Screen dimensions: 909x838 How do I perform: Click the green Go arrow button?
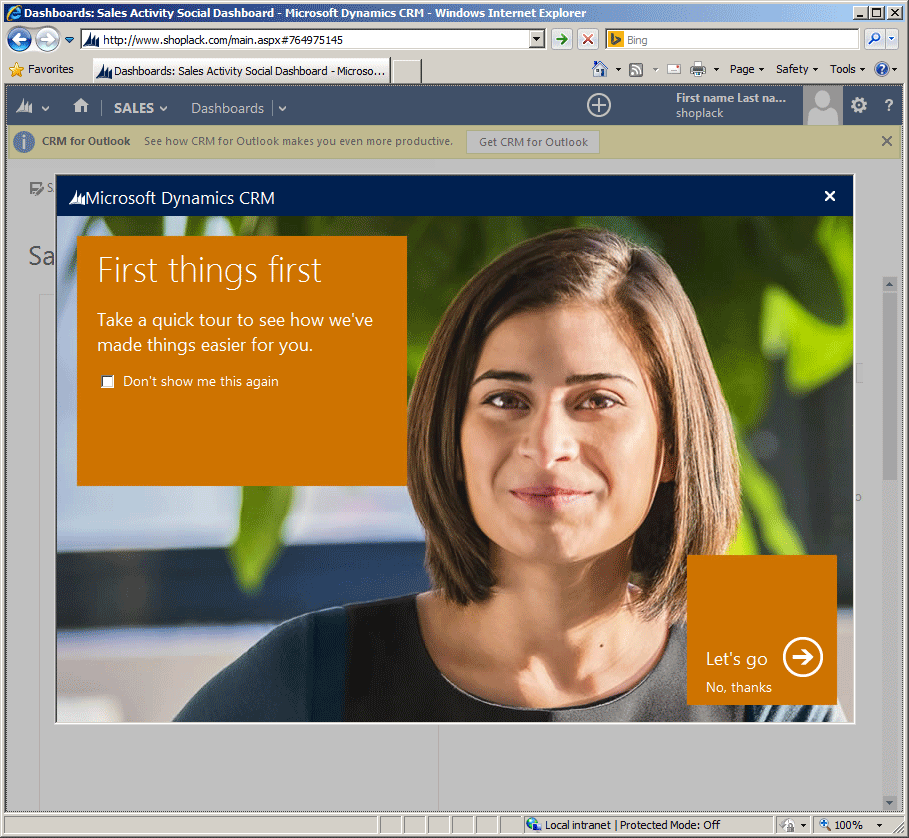562,40
